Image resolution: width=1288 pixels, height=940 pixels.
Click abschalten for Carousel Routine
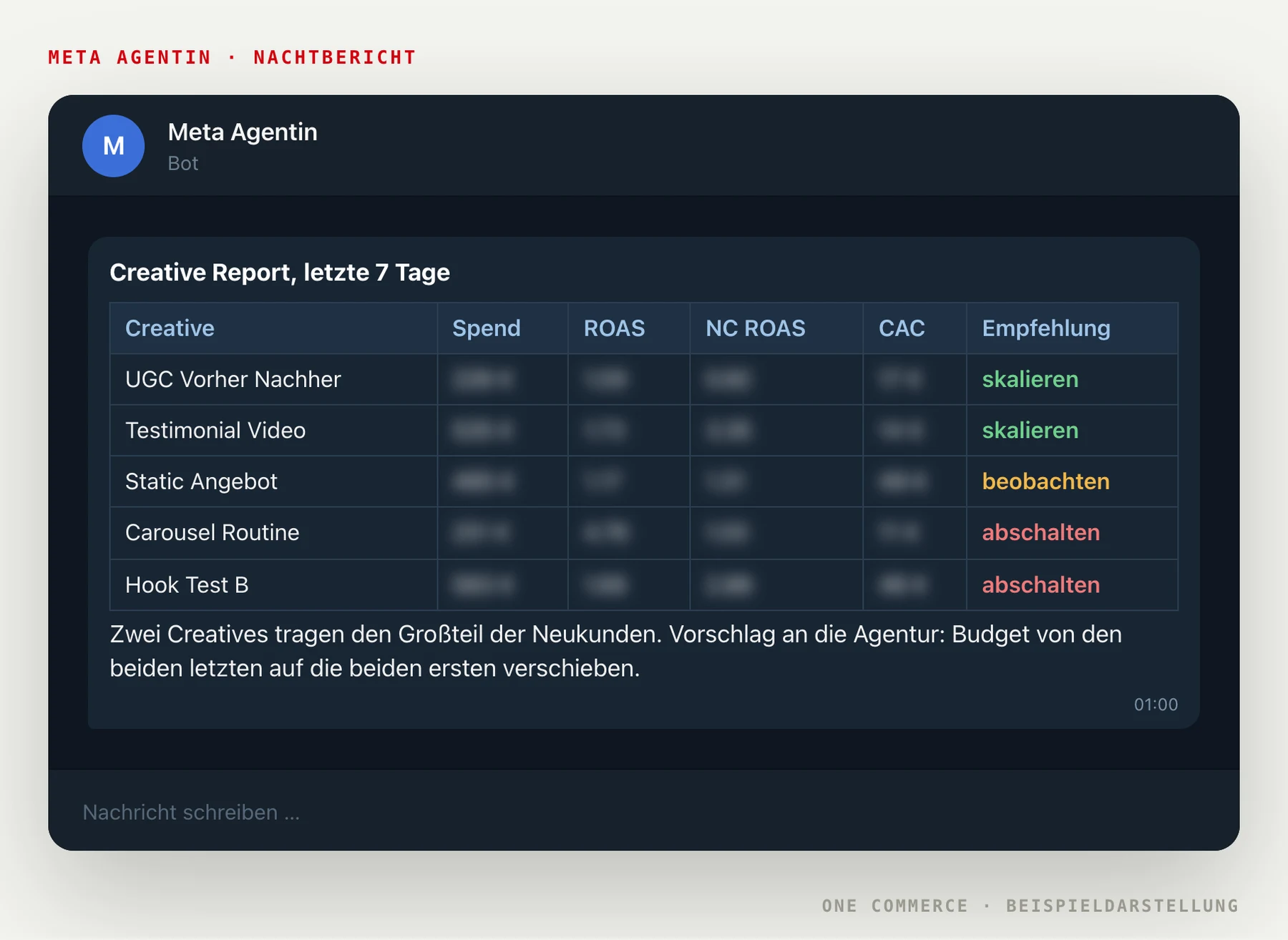pos(1040,533)
